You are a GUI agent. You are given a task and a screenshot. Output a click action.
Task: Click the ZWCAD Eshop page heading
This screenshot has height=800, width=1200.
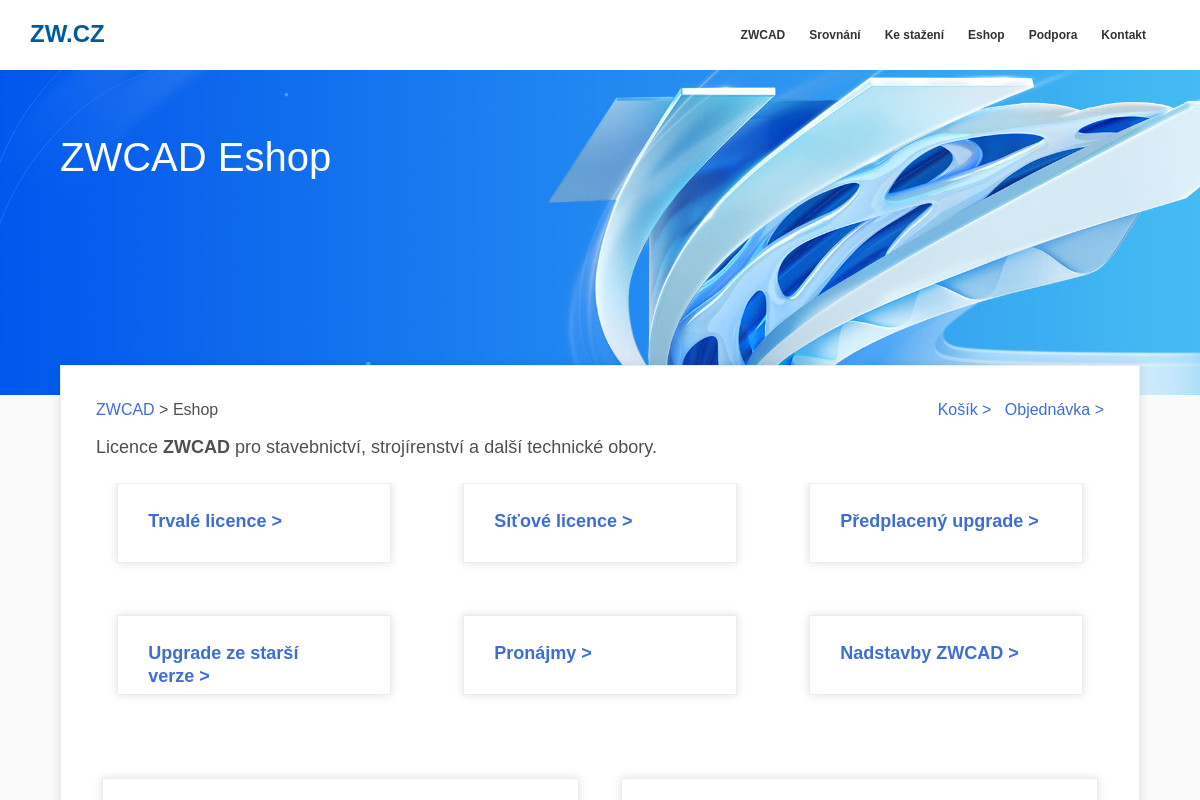coord(195,157)
